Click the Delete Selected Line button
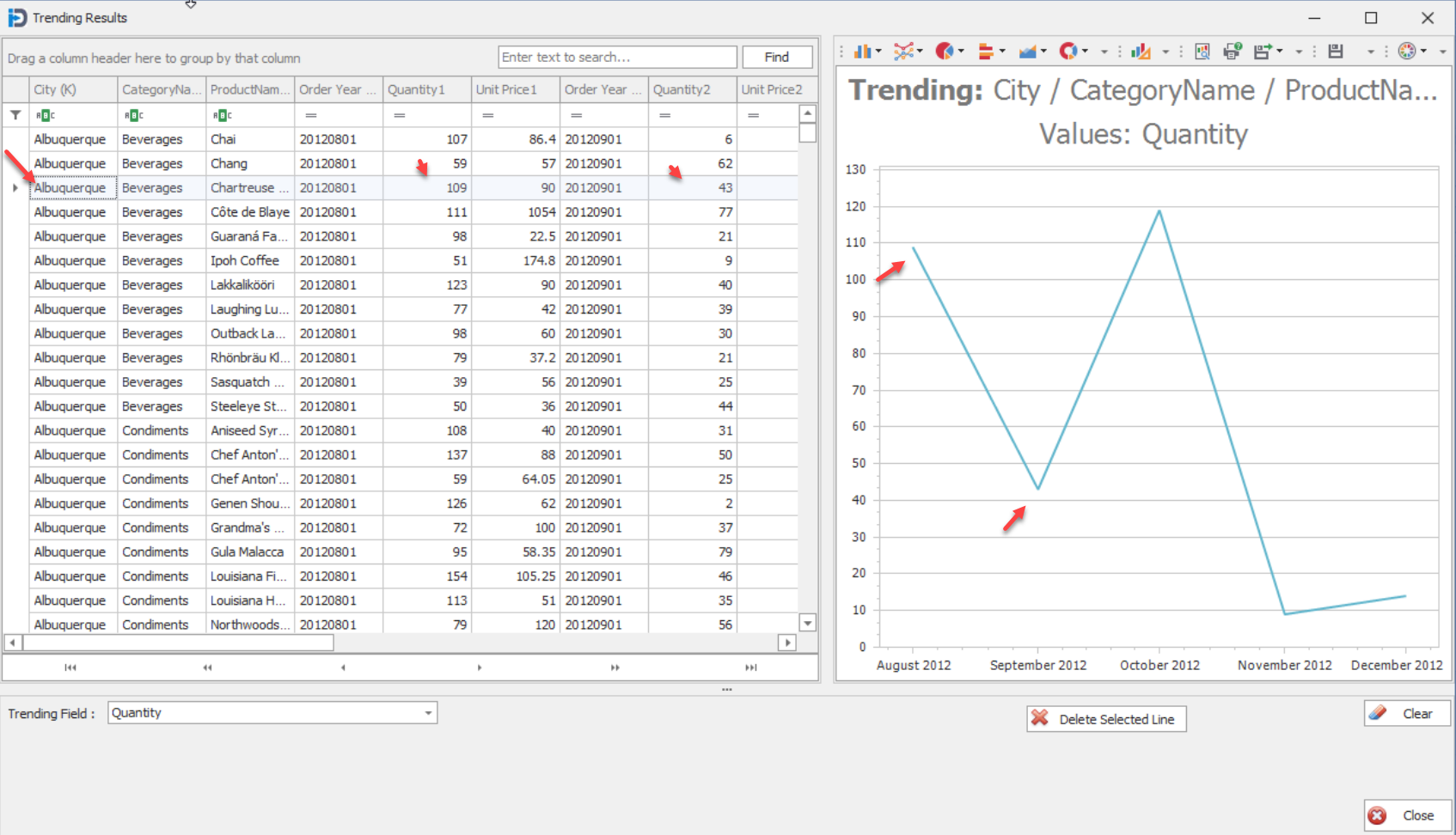The height and width of the screenshot is (835, 1456). click(1106, 719)
